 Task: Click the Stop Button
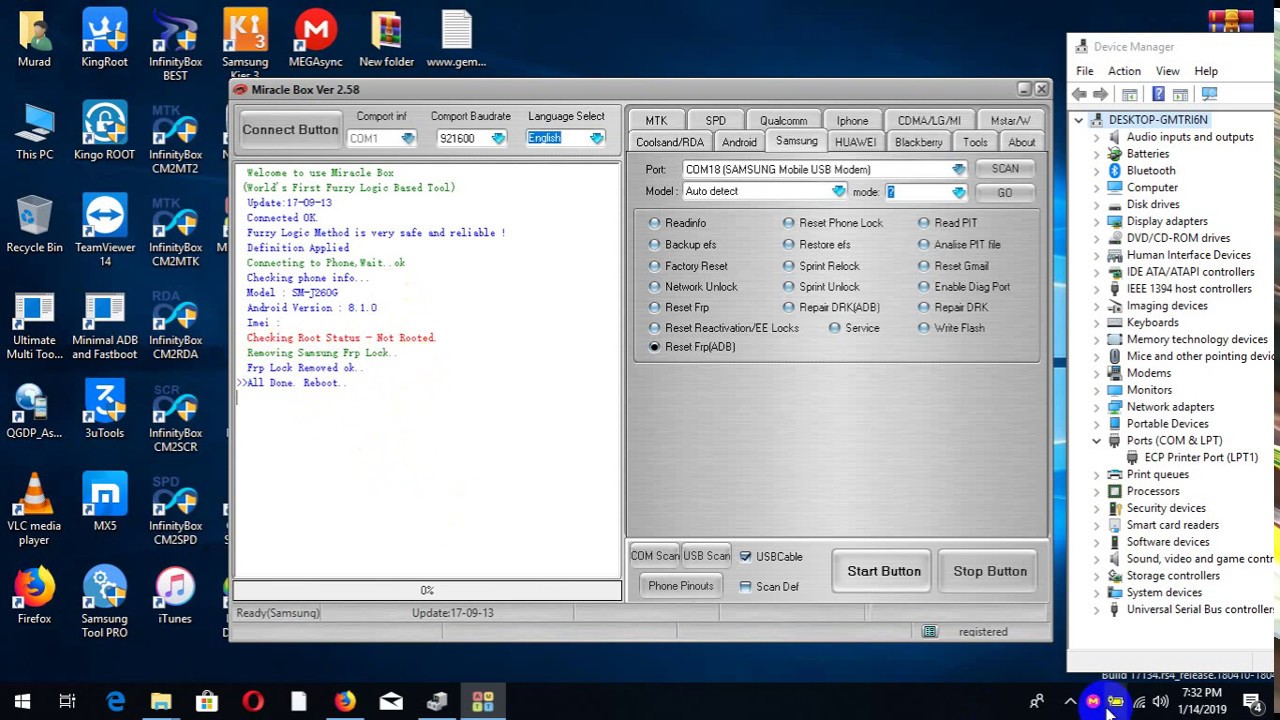pos(990,571)
